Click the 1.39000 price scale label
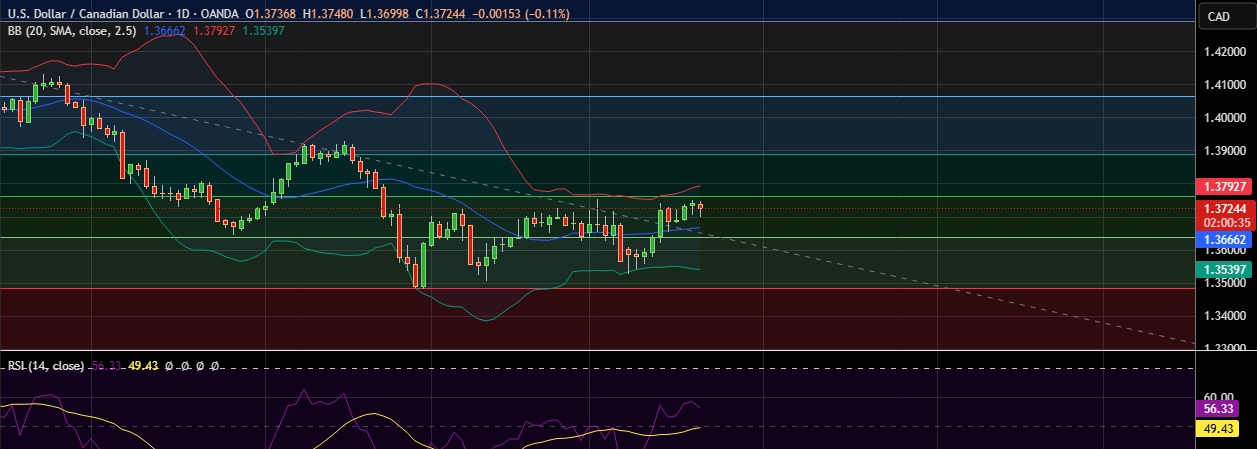The image size is (1257, 449). tap(1226, 151)
